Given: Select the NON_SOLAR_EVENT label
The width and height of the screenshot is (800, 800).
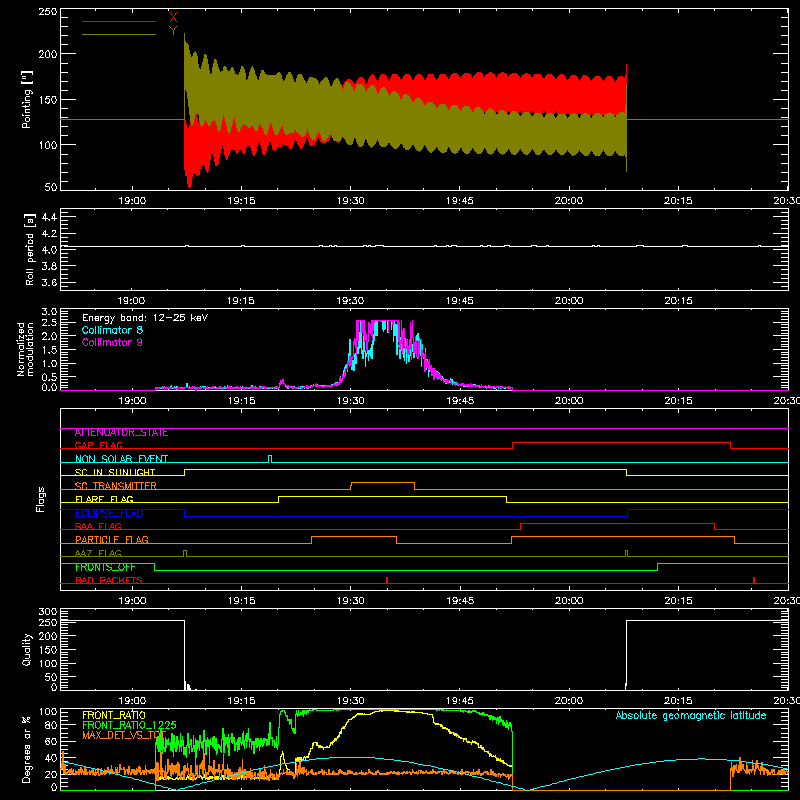Looking at the screenshot, I should click(x=121, y=459).
